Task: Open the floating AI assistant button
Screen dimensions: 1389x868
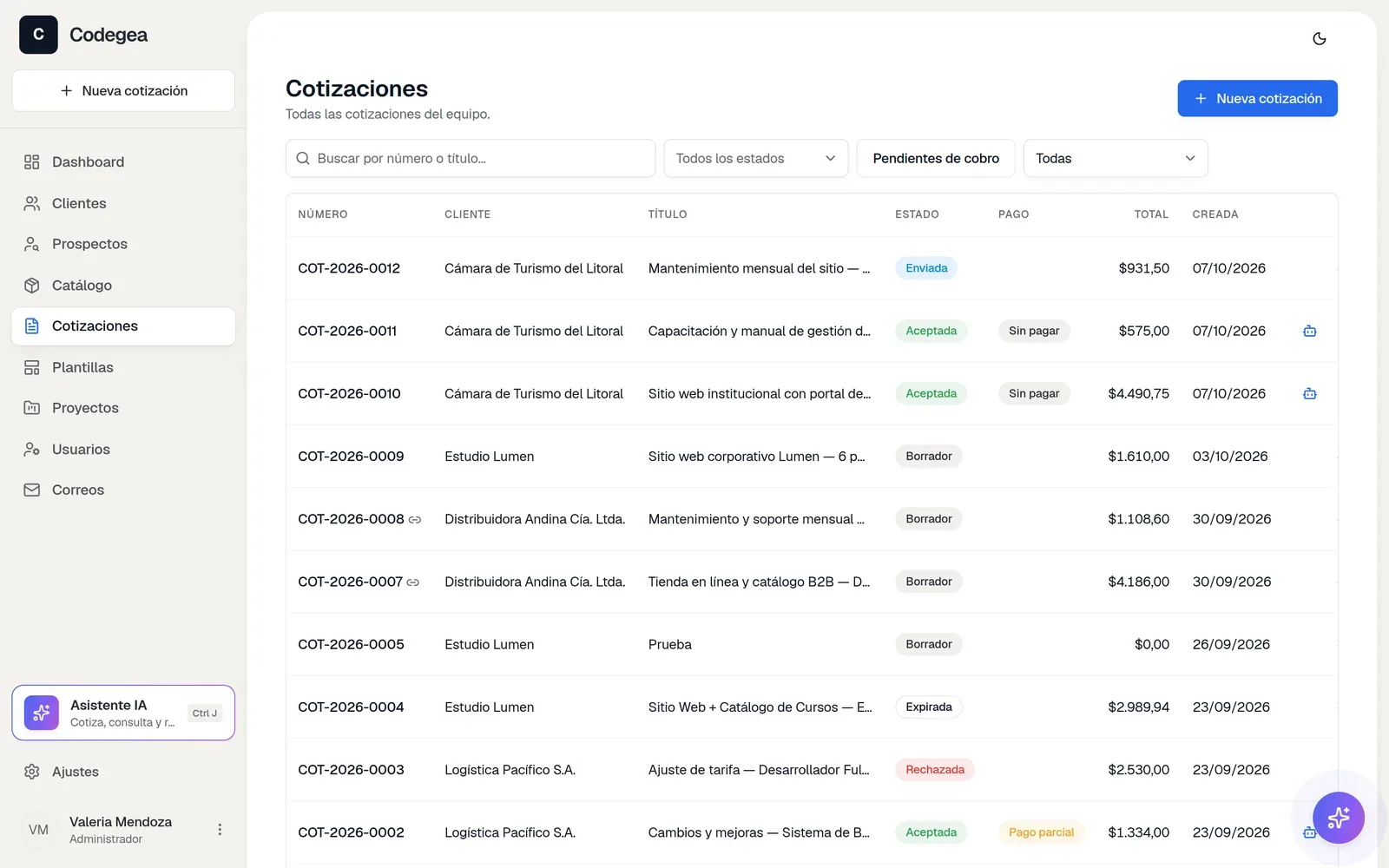Action: pos(1338,817)
